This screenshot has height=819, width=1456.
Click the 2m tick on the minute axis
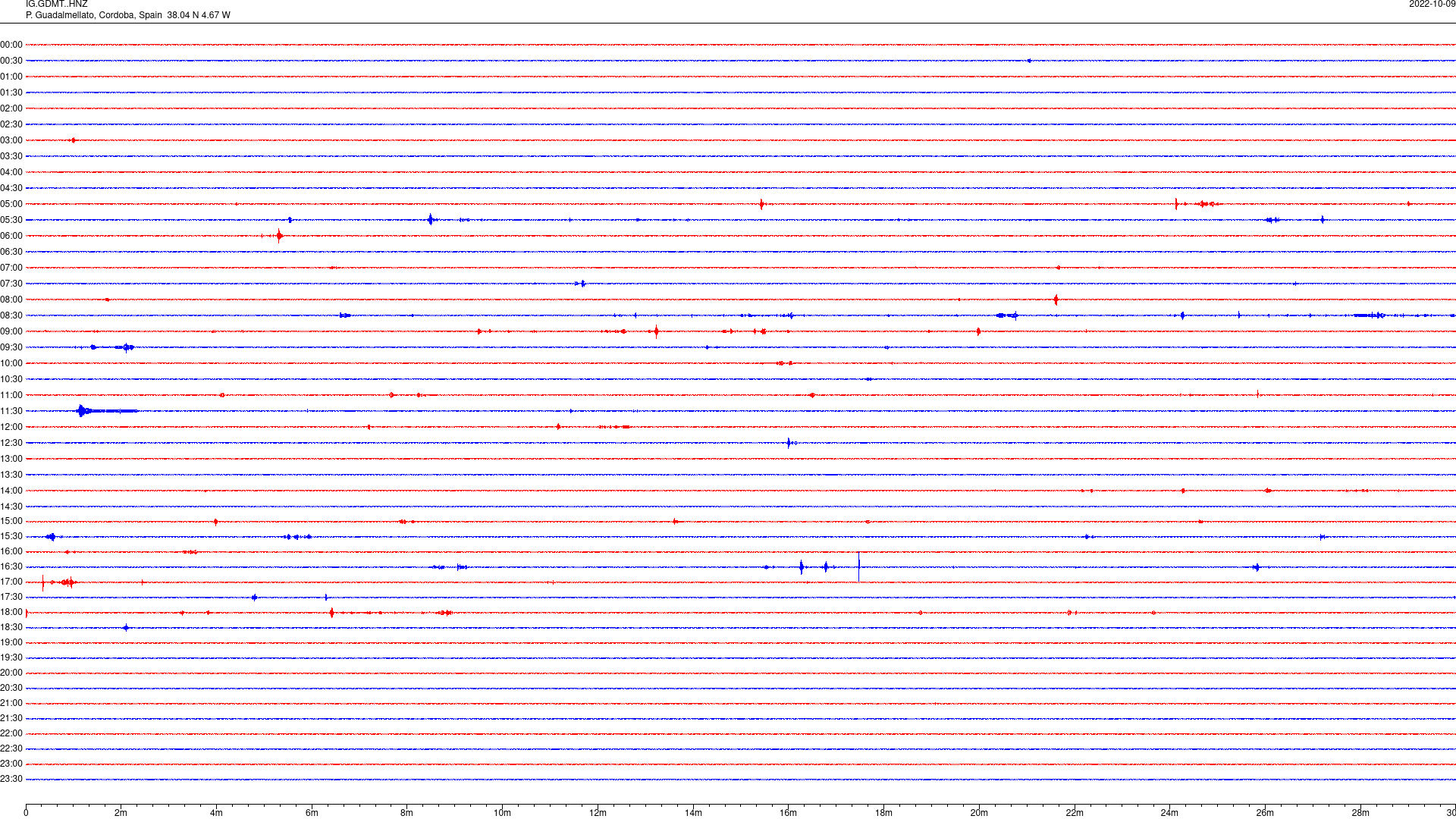(x=121, y=813)
